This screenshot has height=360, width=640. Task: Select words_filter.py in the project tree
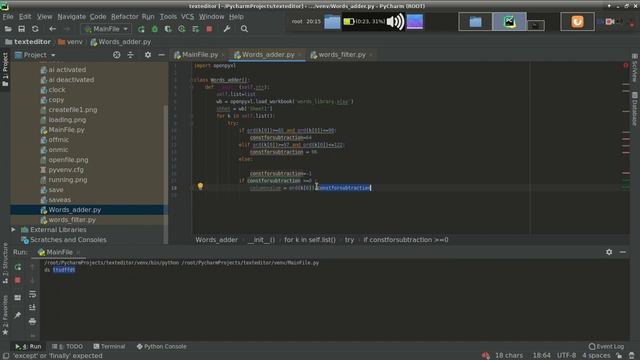[72, 220]
